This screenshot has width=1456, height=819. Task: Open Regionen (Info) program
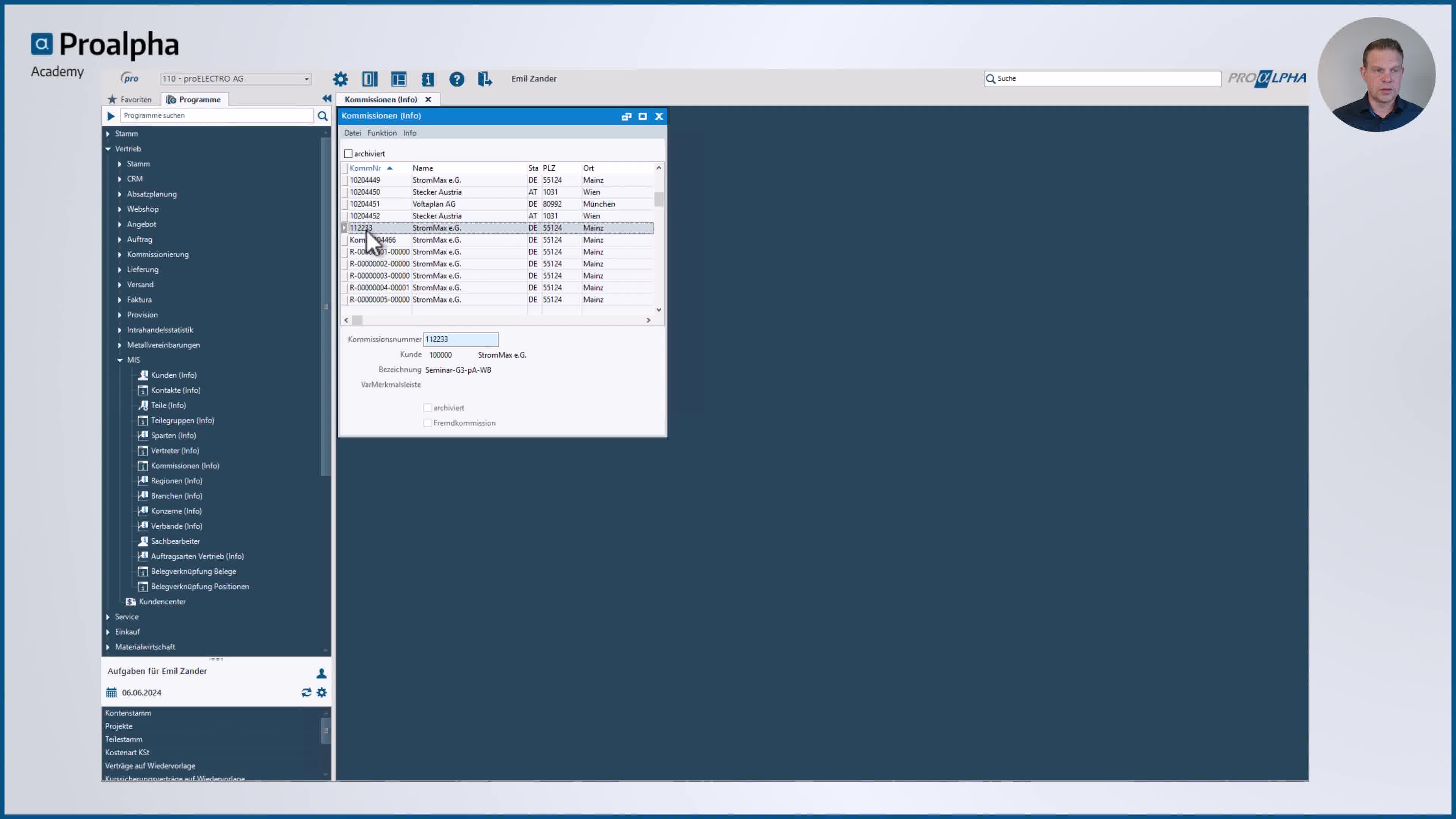[x=176, y=481]
